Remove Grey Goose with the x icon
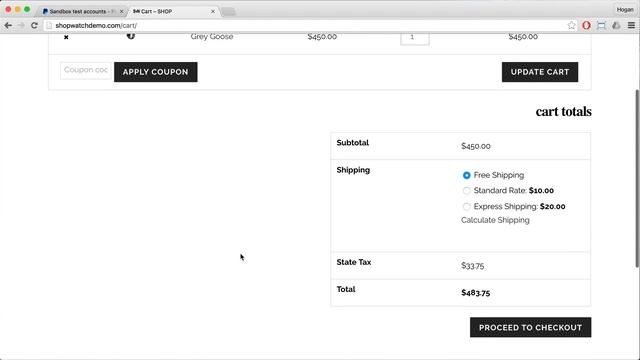Screen dimensions: 640x360 click(x=66, y=37)
